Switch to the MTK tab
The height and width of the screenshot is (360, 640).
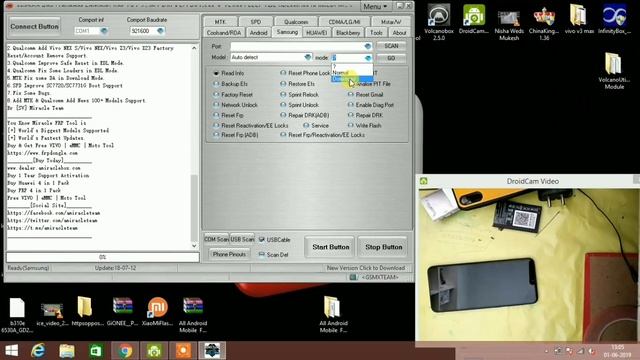[x=220, y=22]
